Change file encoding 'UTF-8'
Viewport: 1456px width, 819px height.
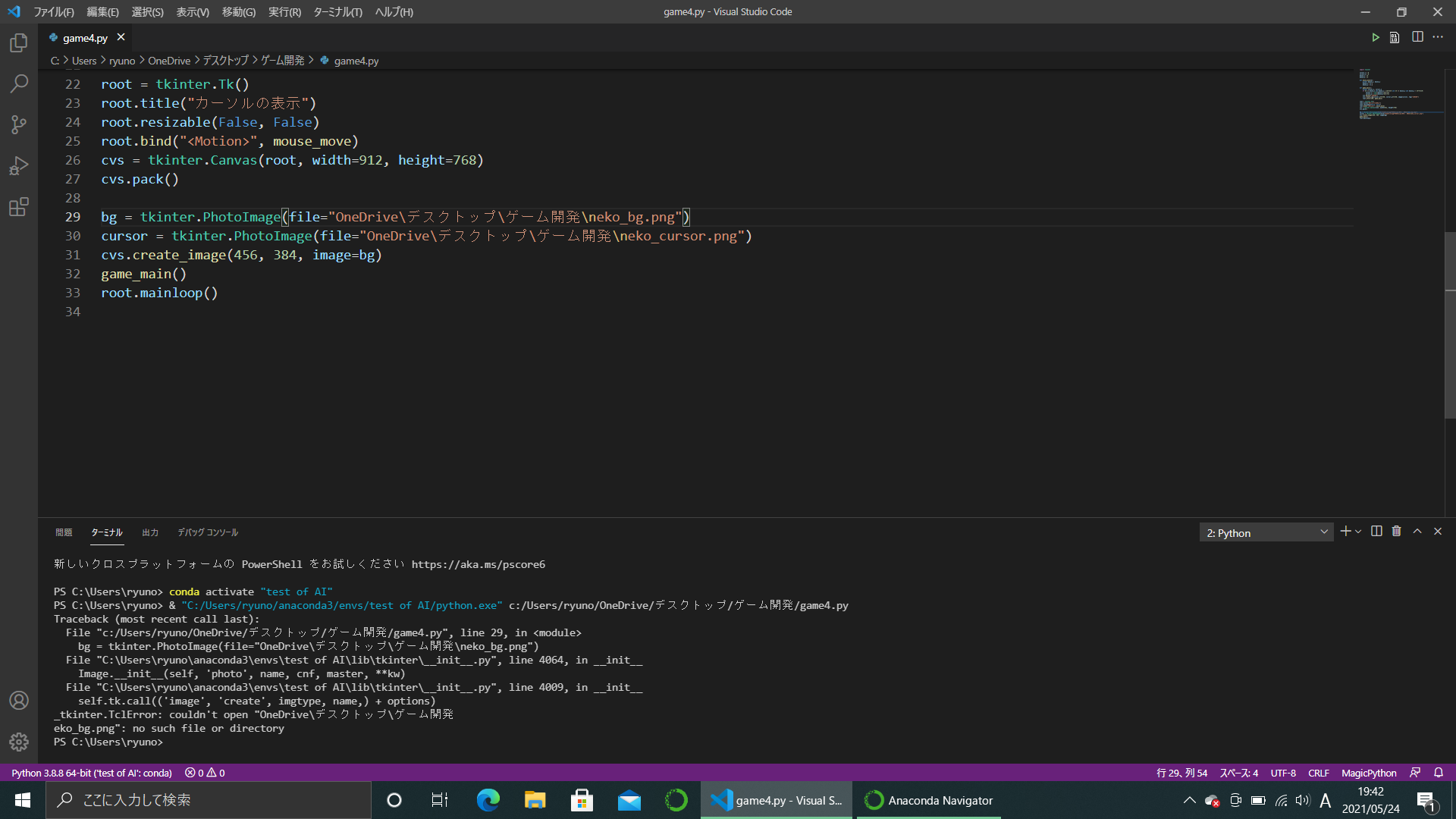coord(1283,773)
